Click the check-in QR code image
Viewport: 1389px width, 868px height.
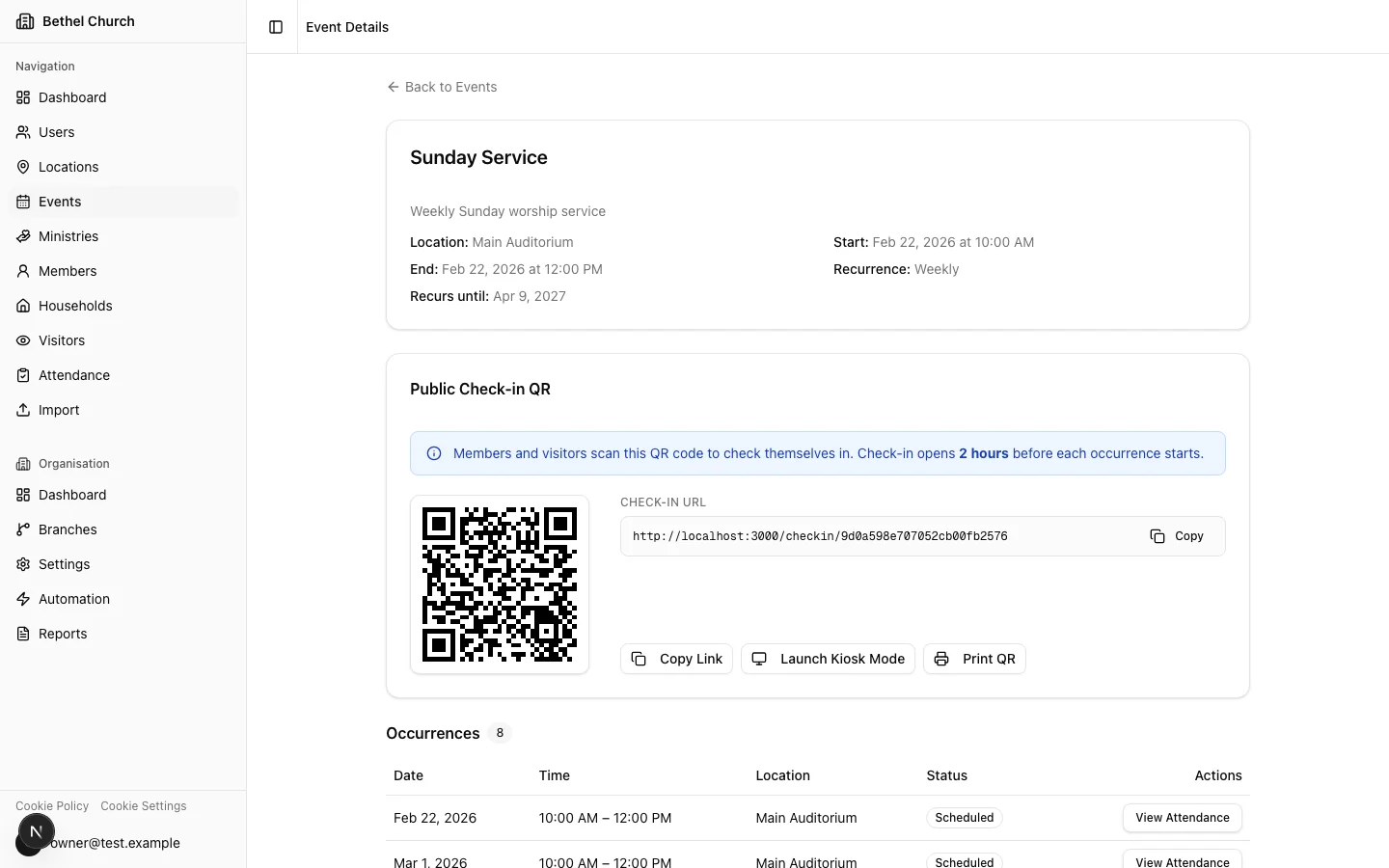point(500,584)
